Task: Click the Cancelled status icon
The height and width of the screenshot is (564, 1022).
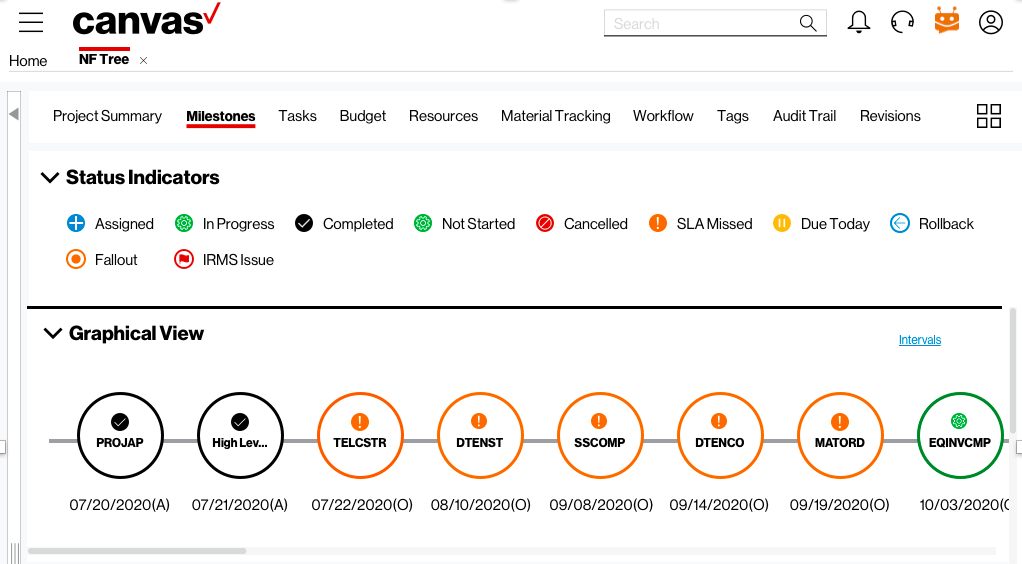Action: [x=545, y=223]
